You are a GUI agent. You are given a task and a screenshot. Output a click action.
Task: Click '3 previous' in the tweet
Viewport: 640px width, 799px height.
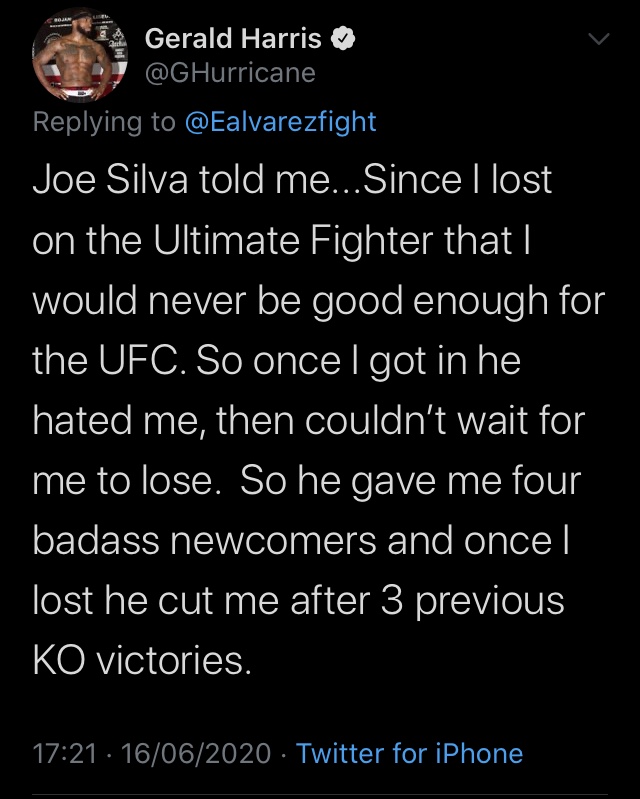click(x=472, y=602)
